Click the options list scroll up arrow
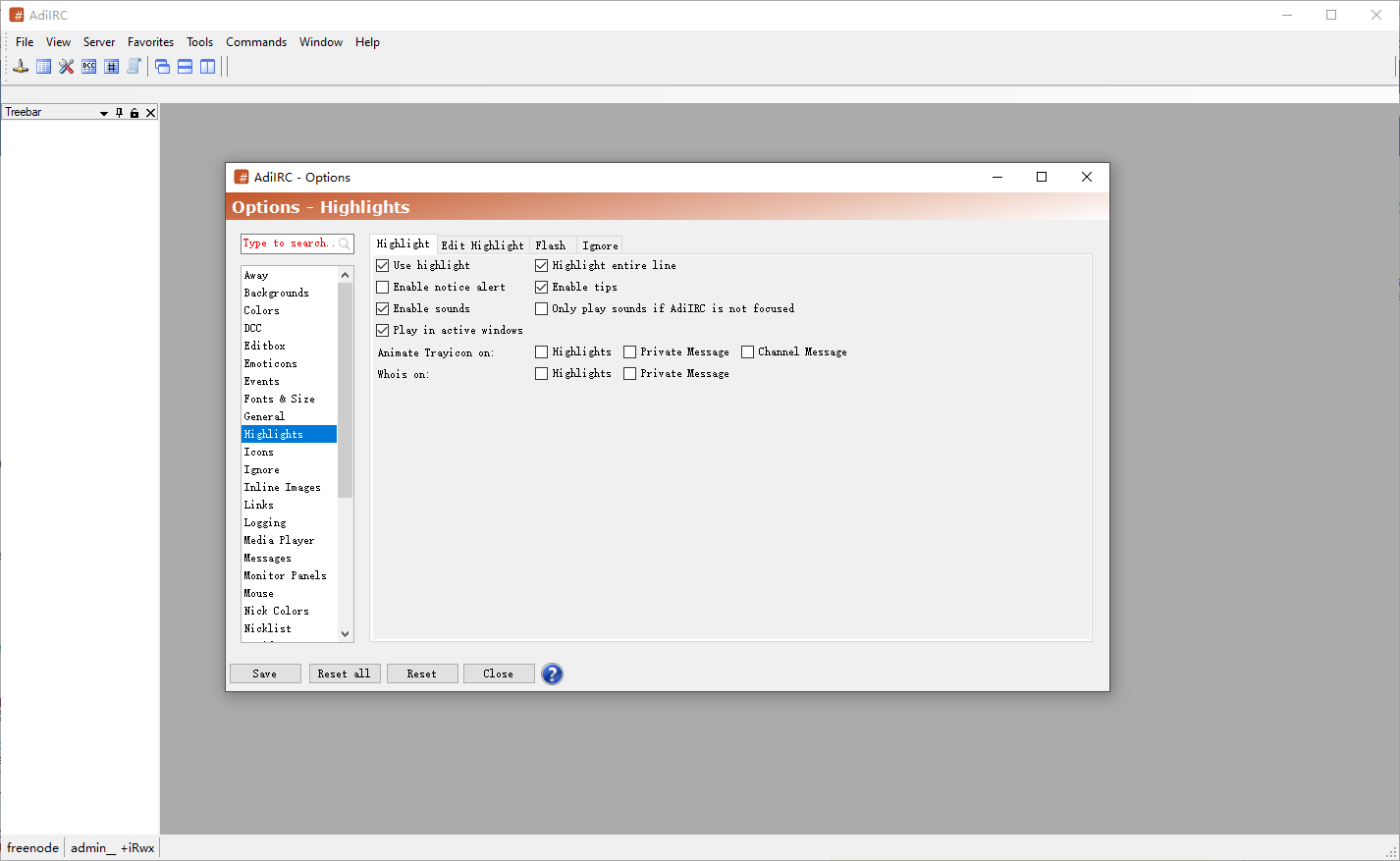The height and width of the screenshot is (861, 1400). pyautogui.click(x=345, y=275)
